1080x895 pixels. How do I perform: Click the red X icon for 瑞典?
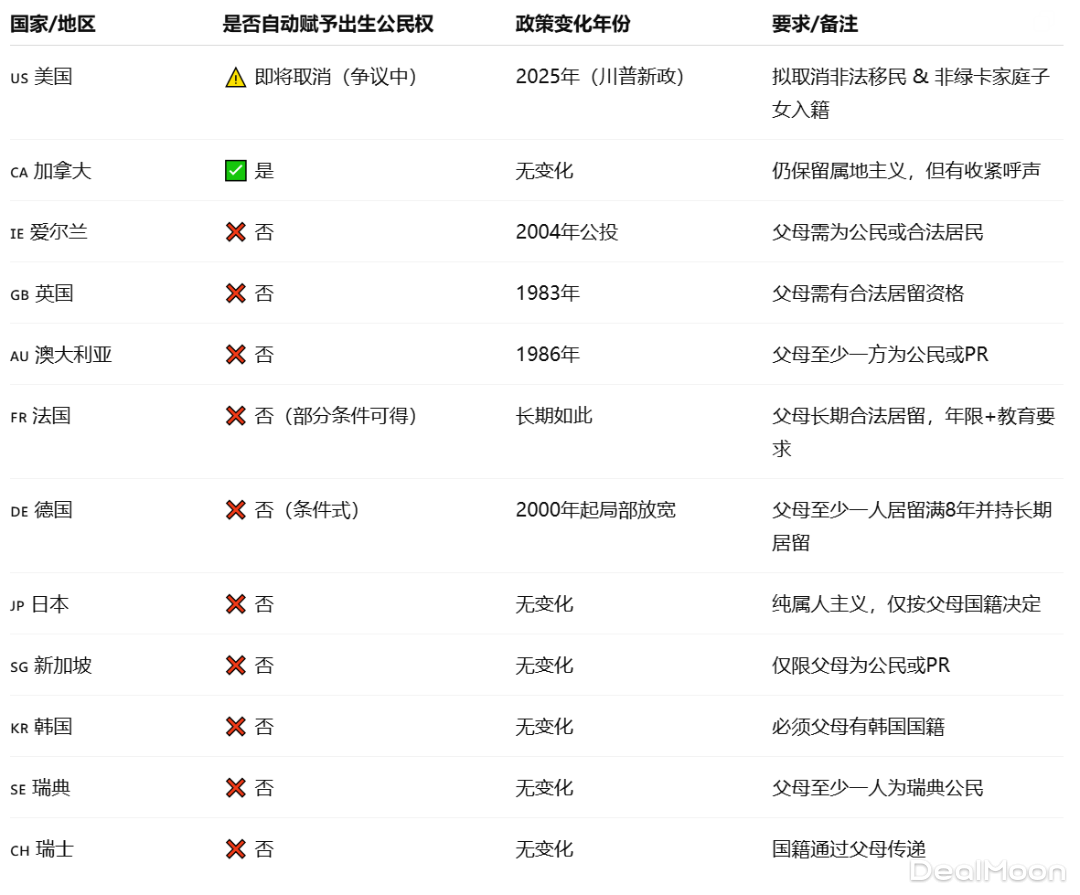(236, 788)
